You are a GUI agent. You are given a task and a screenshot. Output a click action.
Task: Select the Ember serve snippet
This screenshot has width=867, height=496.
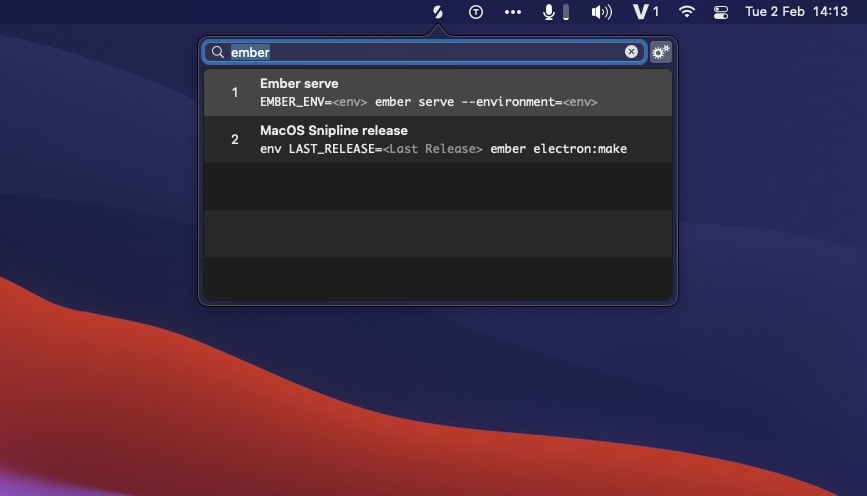(438, 92)
